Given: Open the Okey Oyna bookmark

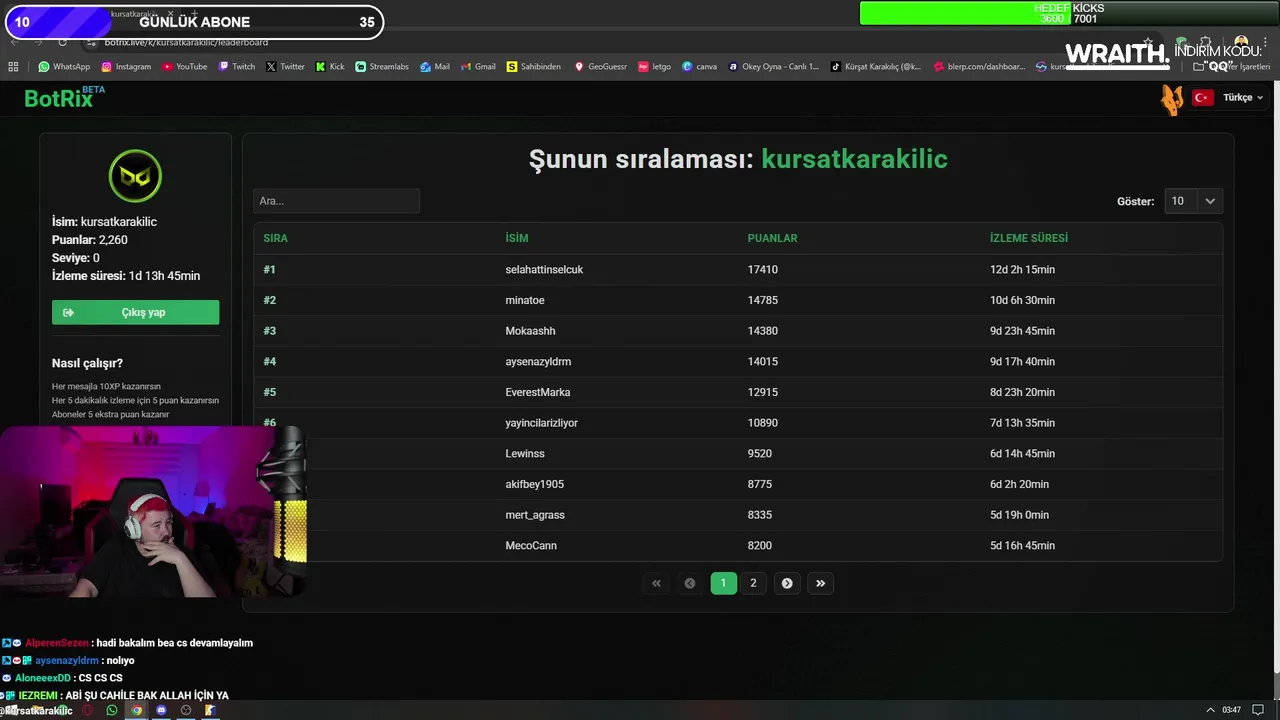Looking at the screenshot, I should coord(774,67).
